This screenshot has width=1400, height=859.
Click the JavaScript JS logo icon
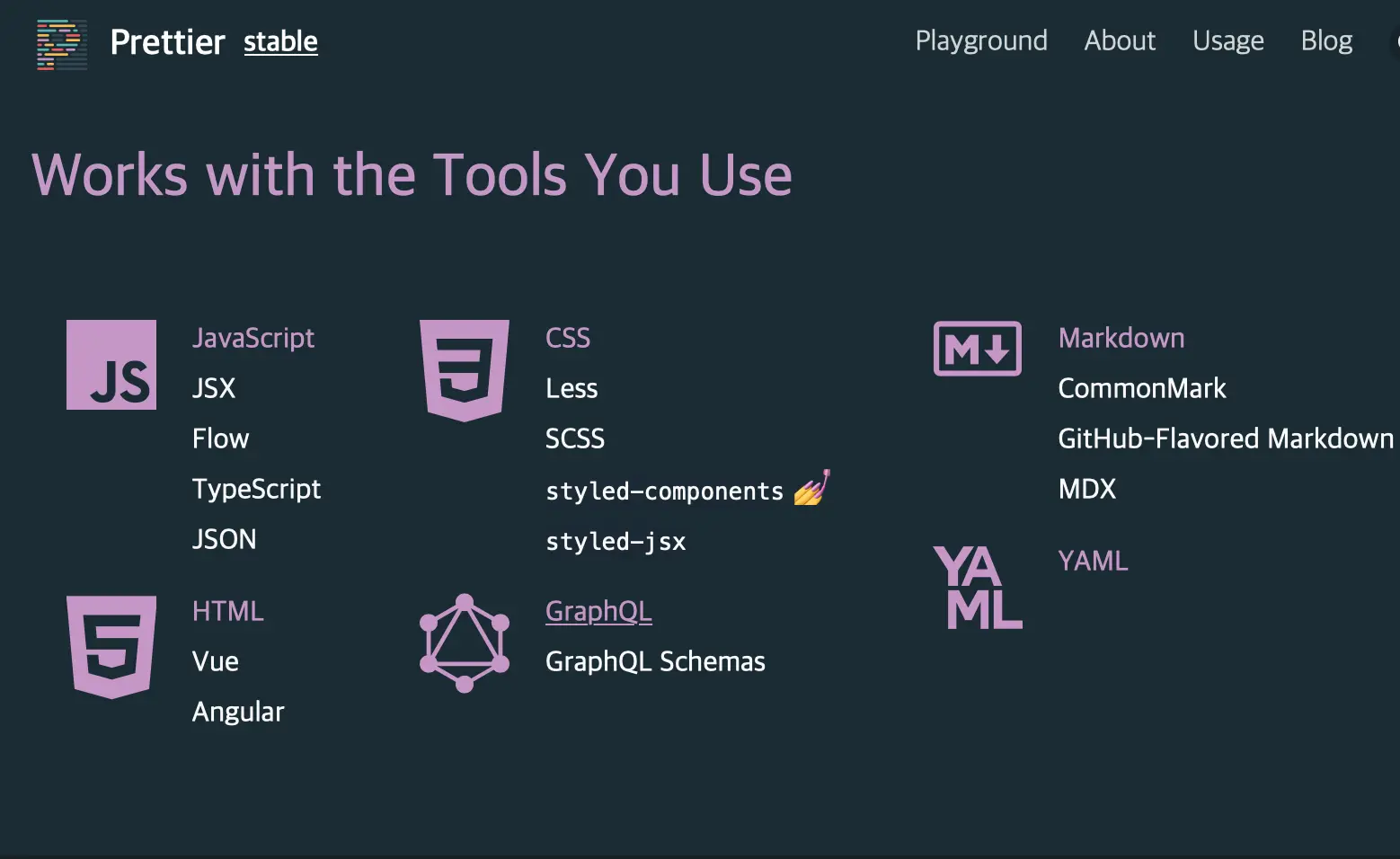coord(111,365)
